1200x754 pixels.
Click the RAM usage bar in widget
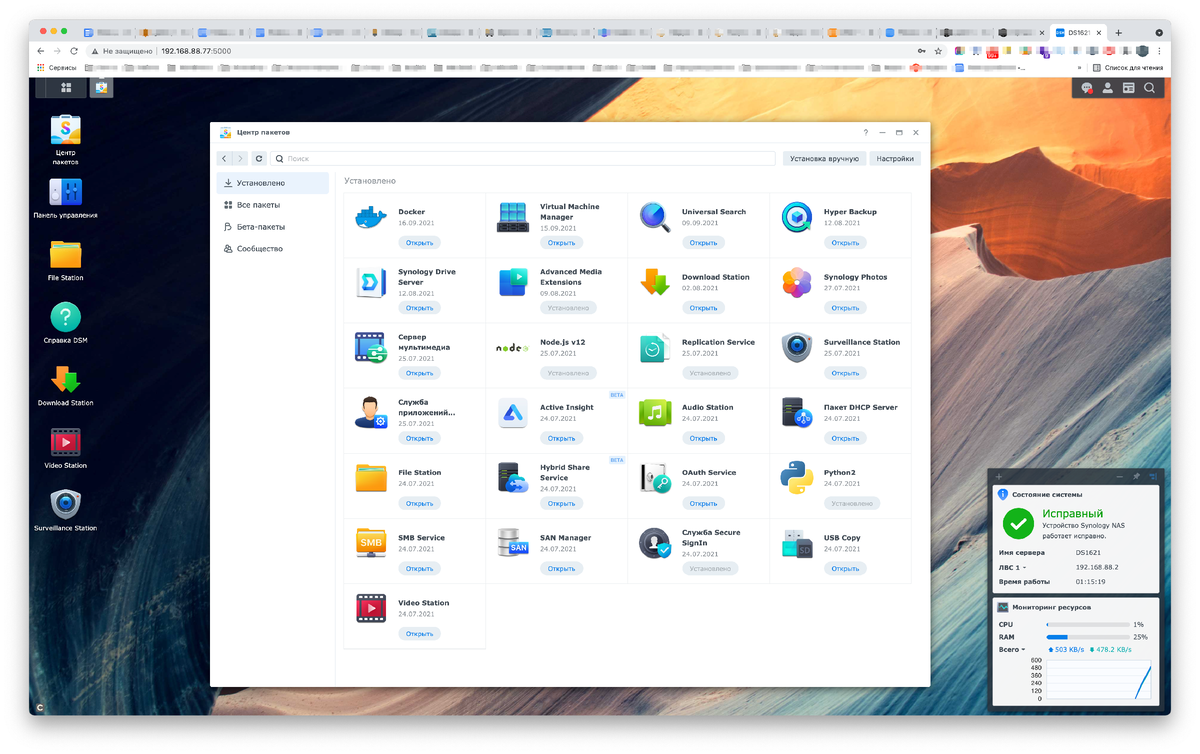[x=1088, y=637]
